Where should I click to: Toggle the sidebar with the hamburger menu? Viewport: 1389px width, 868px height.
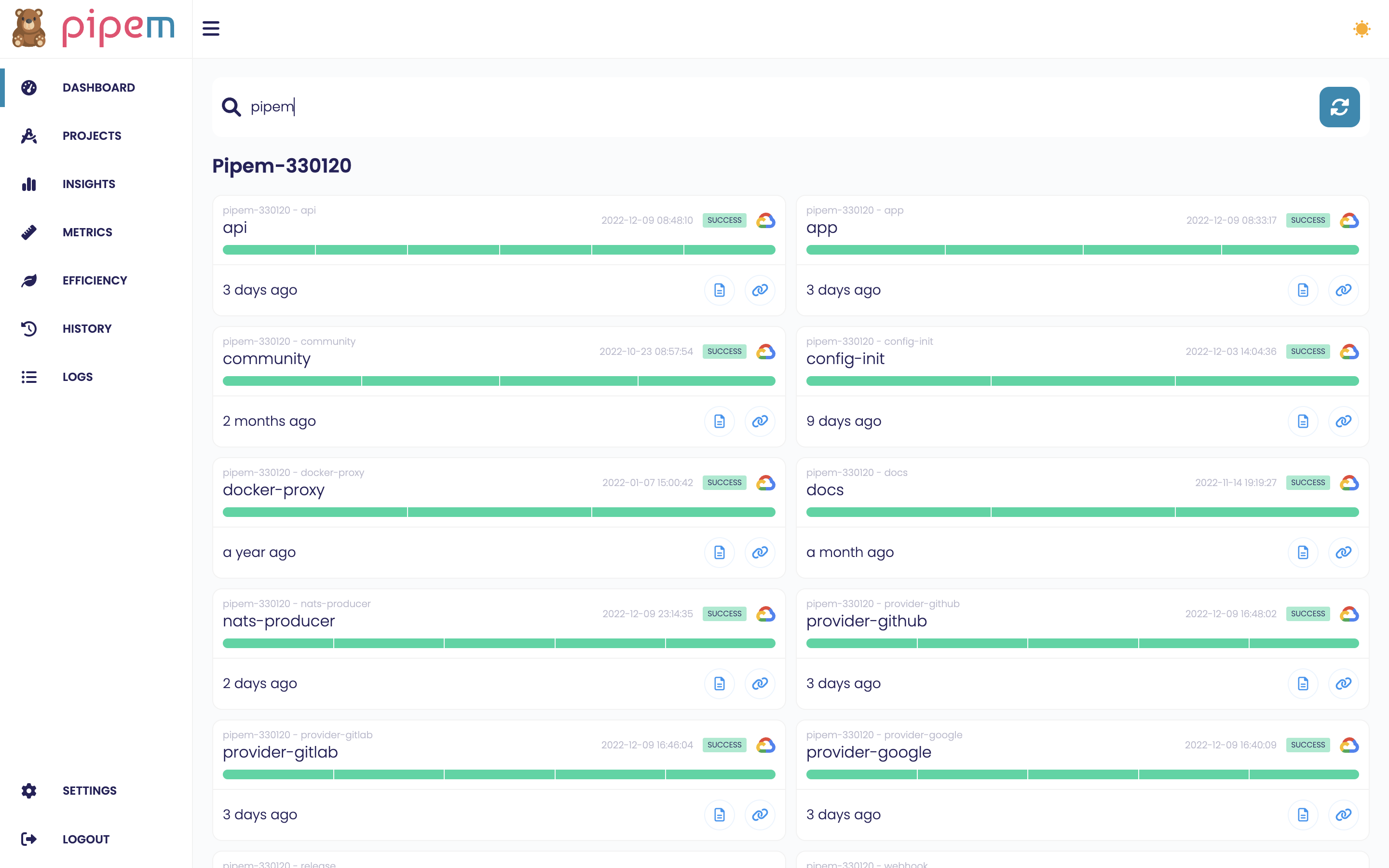211,28
